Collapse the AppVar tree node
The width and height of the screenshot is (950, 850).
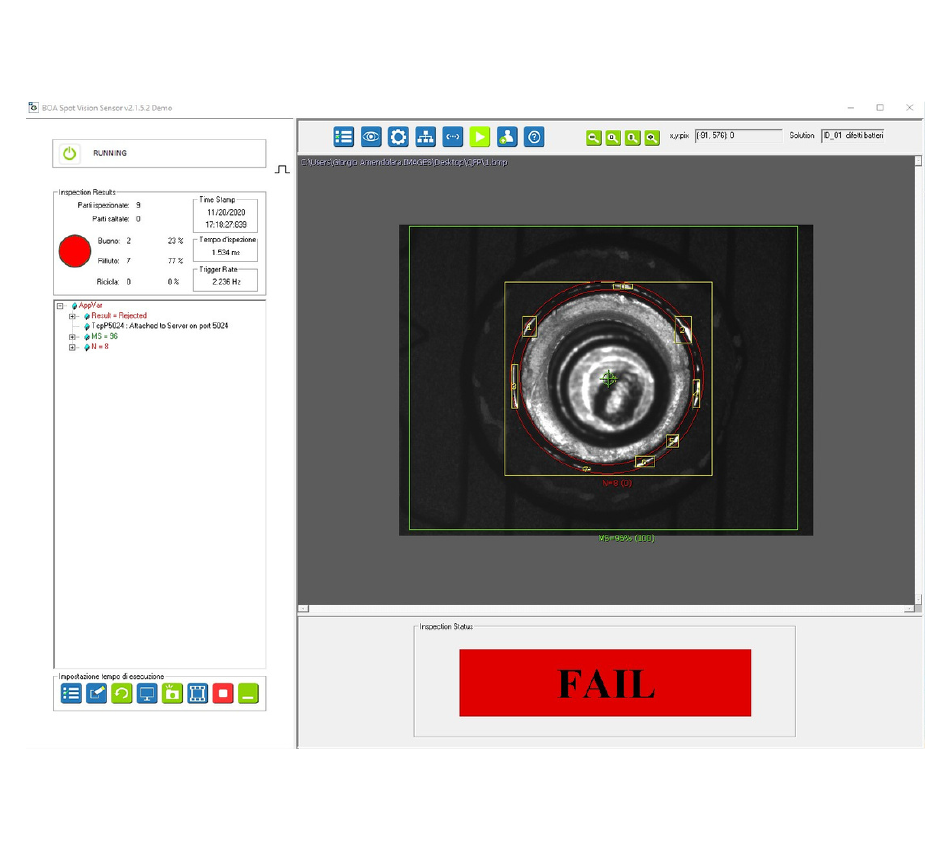pos(60,306)
